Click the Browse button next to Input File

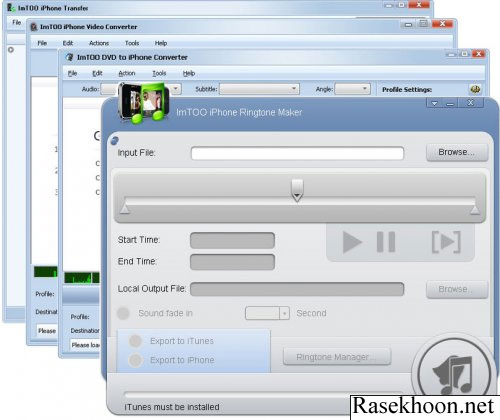[456, 152]
